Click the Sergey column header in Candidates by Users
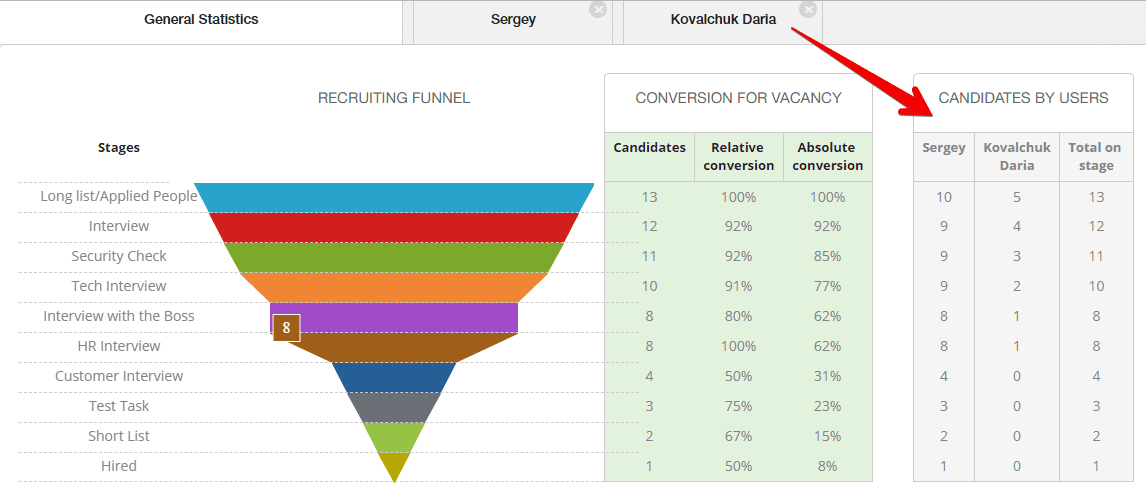1146x485 pixels. (943, 148)
